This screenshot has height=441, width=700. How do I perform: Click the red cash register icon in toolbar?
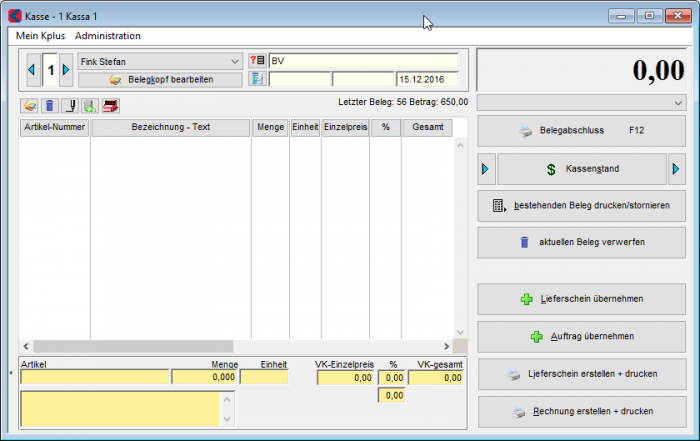110,106
